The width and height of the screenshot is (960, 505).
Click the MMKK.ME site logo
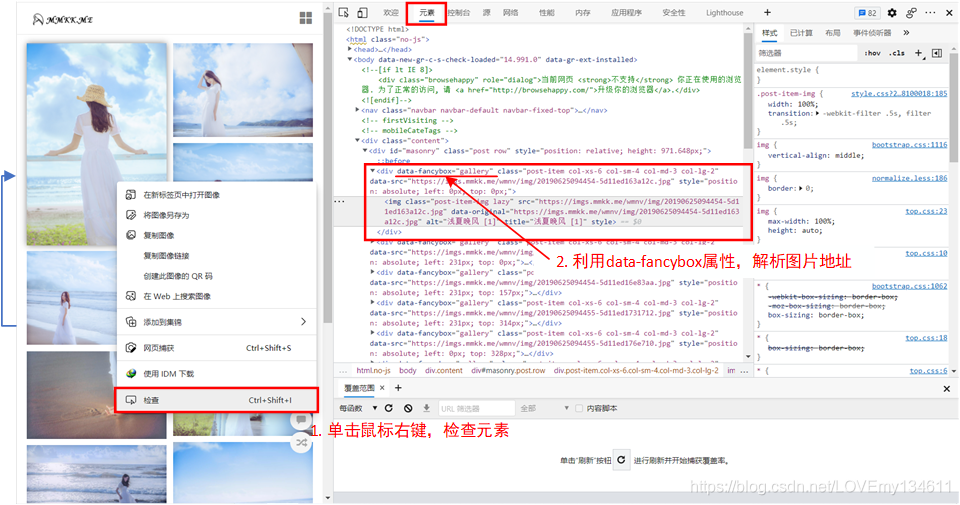click(x=62, y=20)
